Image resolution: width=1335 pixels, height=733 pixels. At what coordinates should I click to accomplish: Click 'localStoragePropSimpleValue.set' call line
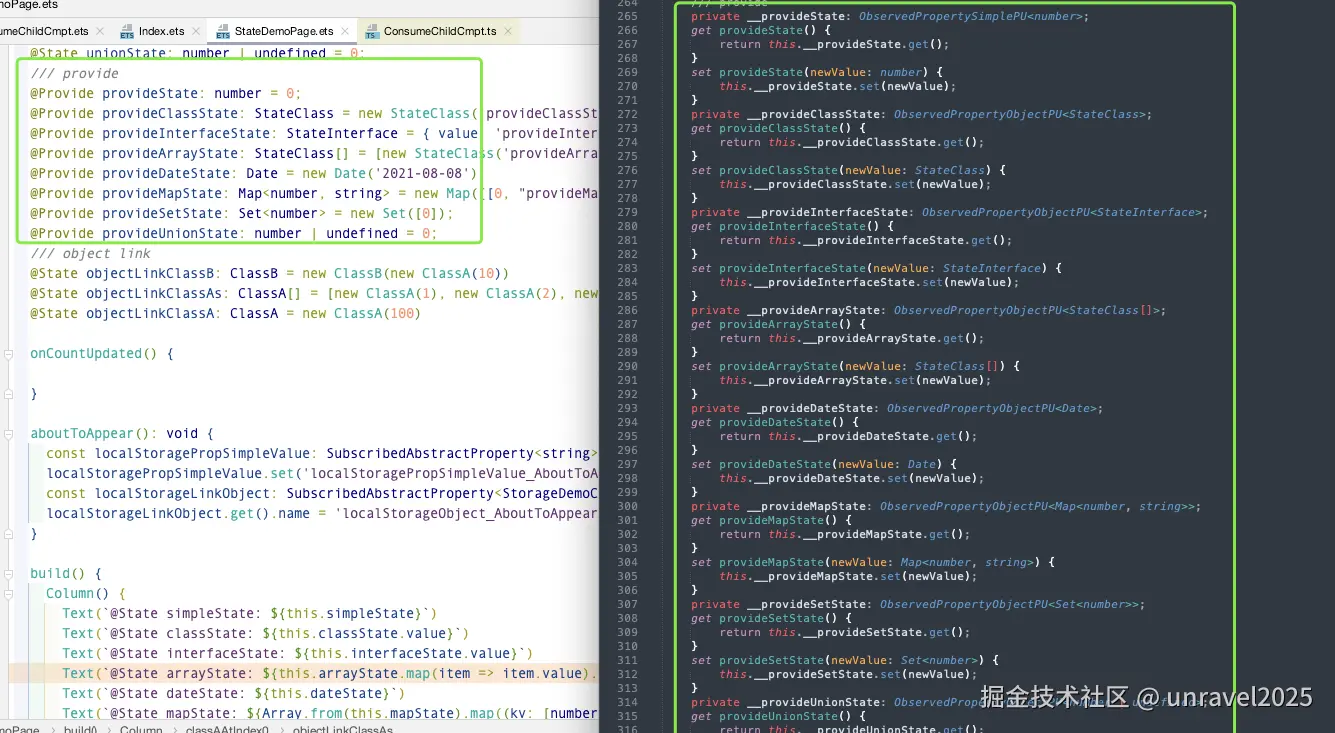point(322,473)
